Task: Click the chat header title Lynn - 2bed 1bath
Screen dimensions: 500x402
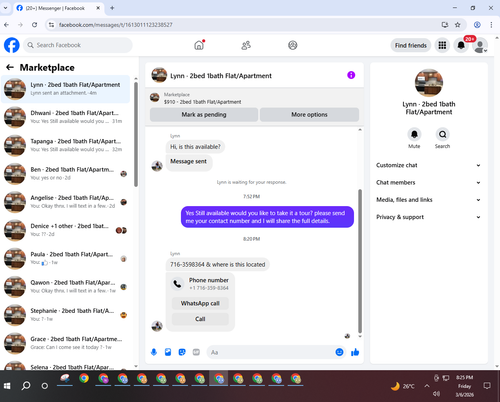Action: tap(221, 76)
